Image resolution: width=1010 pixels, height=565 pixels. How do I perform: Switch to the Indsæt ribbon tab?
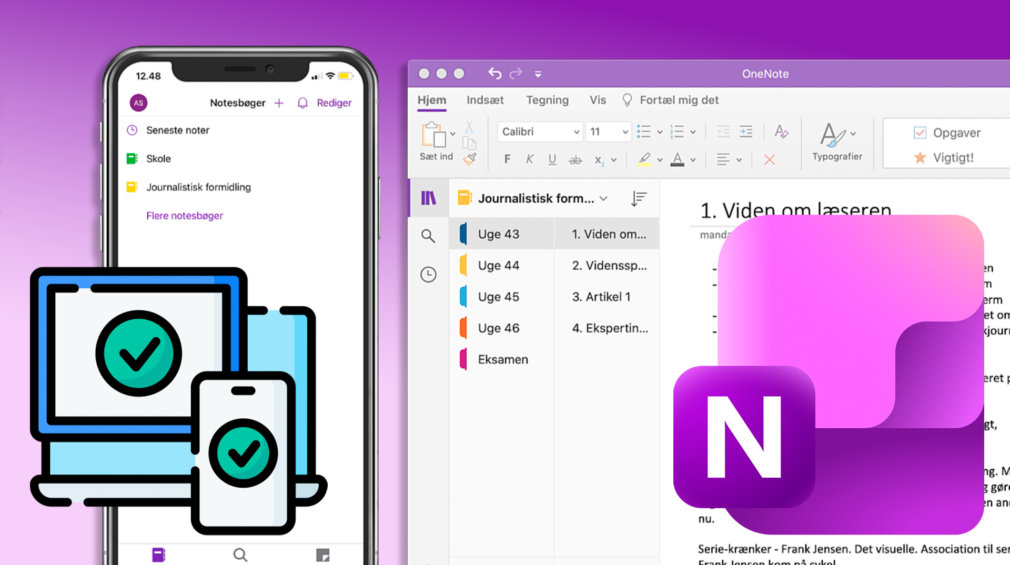485,100
